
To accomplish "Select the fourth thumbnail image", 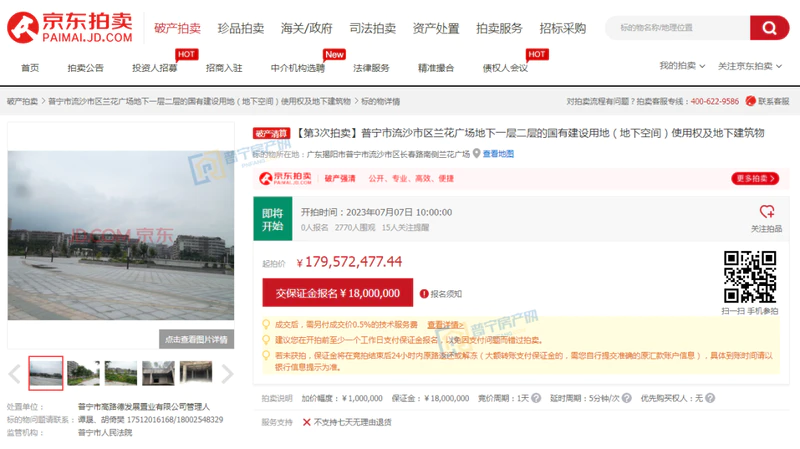I will click(158, 373).
